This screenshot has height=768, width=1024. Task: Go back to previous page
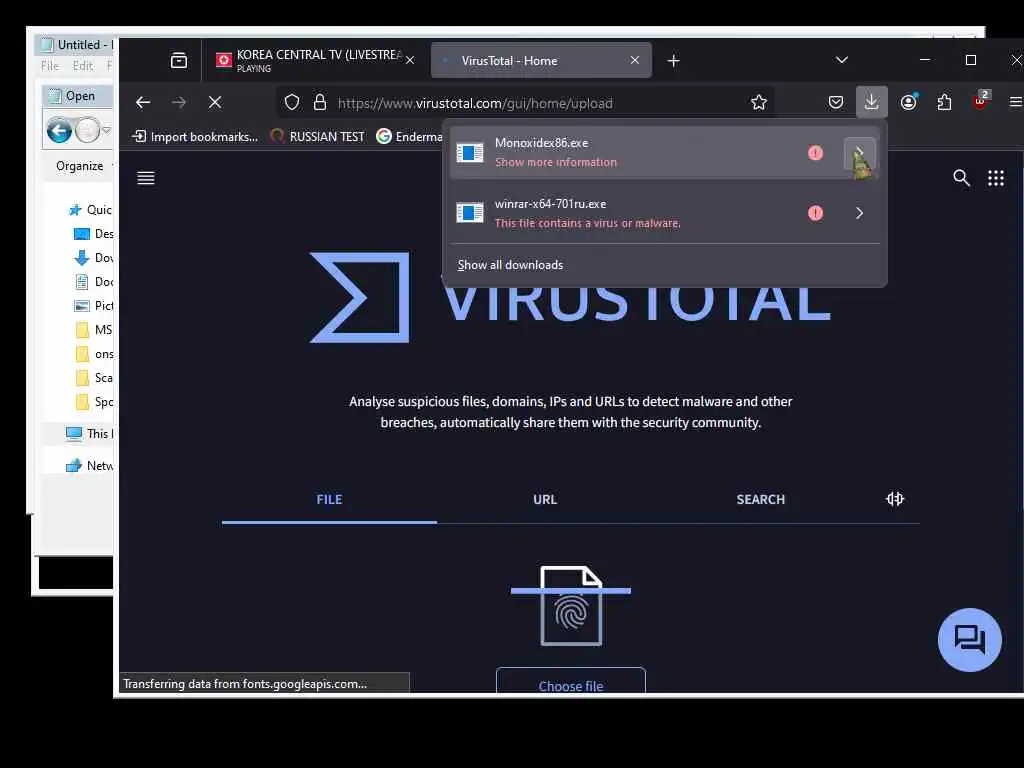pos(143,102)
